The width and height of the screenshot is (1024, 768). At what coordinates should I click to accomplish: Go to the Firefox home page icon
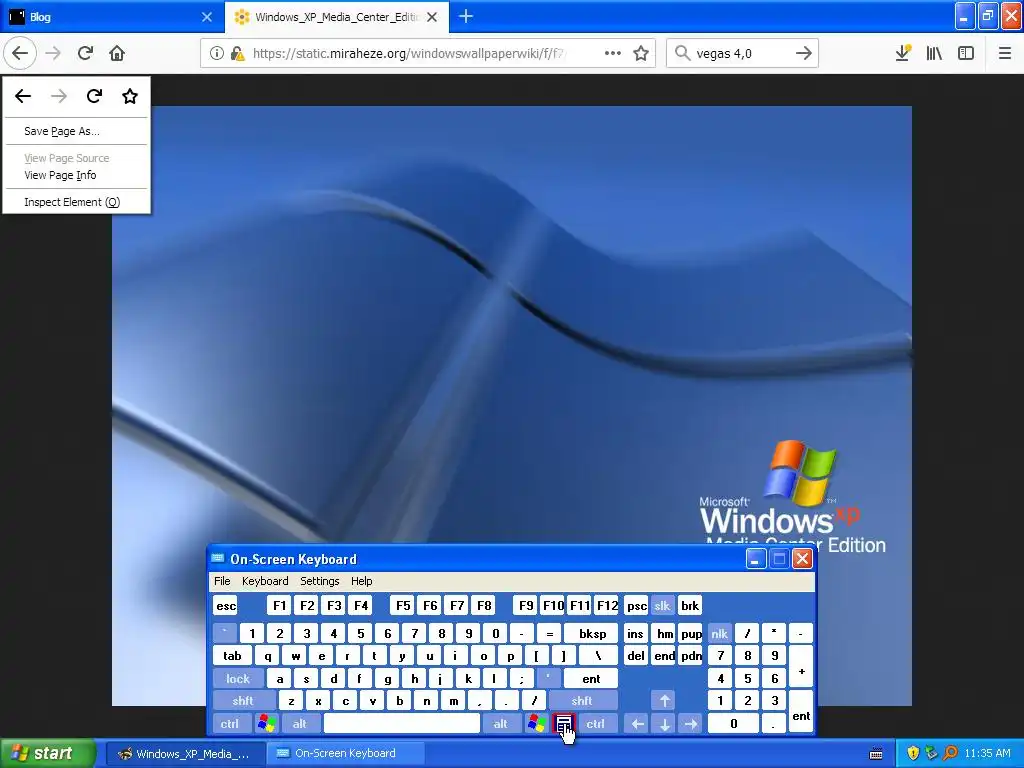click(x=117, y=53)
